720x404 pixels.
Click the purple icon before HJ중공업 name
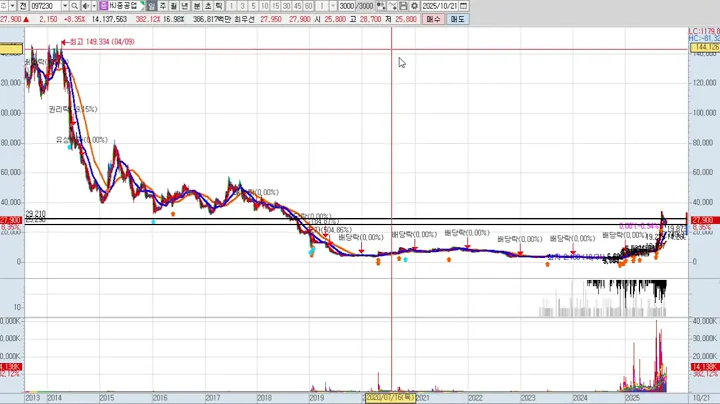[x=103, y=6]
